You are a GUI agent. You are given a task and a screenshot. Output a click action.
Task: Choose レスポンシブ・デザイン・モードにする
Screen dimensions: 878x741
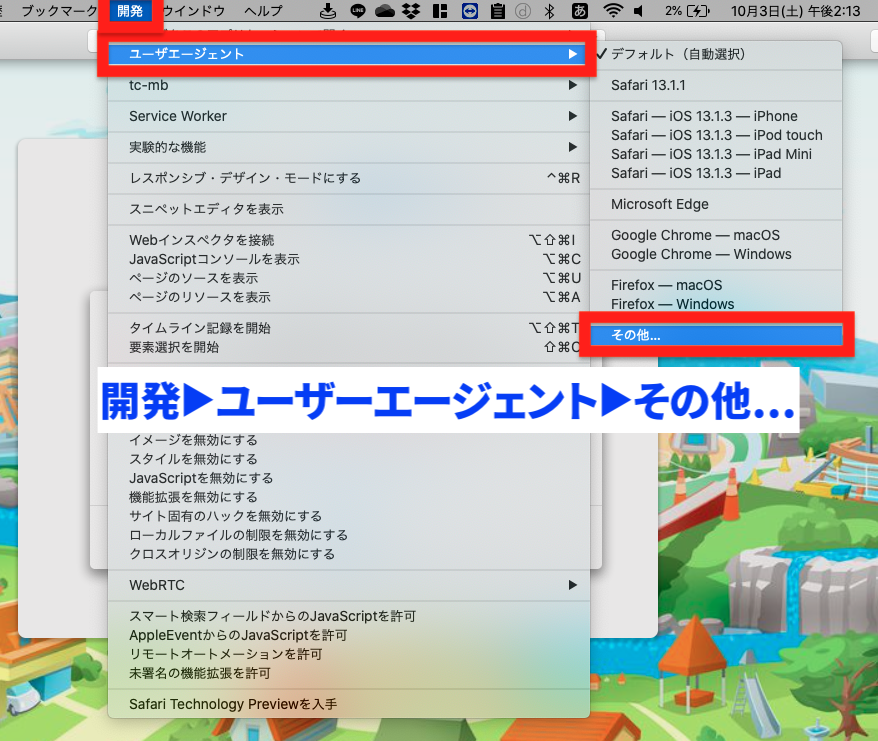348,178
